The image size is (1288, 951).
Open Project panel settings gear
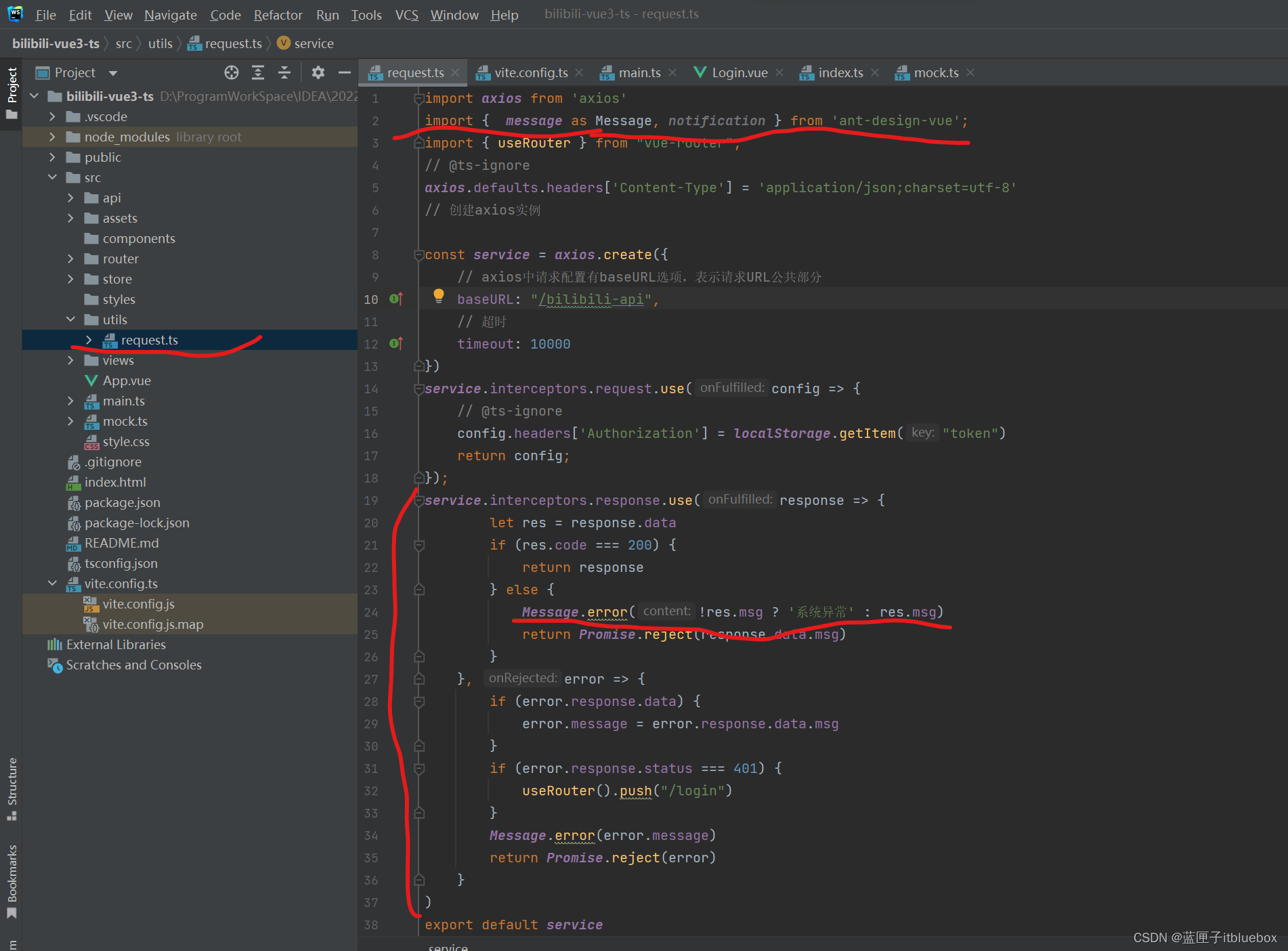click(x=318, y=72)
